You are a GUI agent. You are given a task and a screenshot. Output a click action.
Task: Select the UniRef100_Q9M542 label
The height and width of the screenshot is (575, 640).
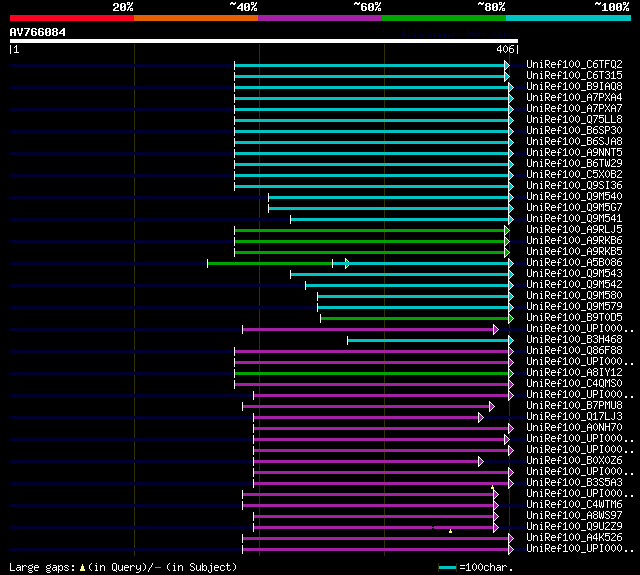click(x=574, y=285)
